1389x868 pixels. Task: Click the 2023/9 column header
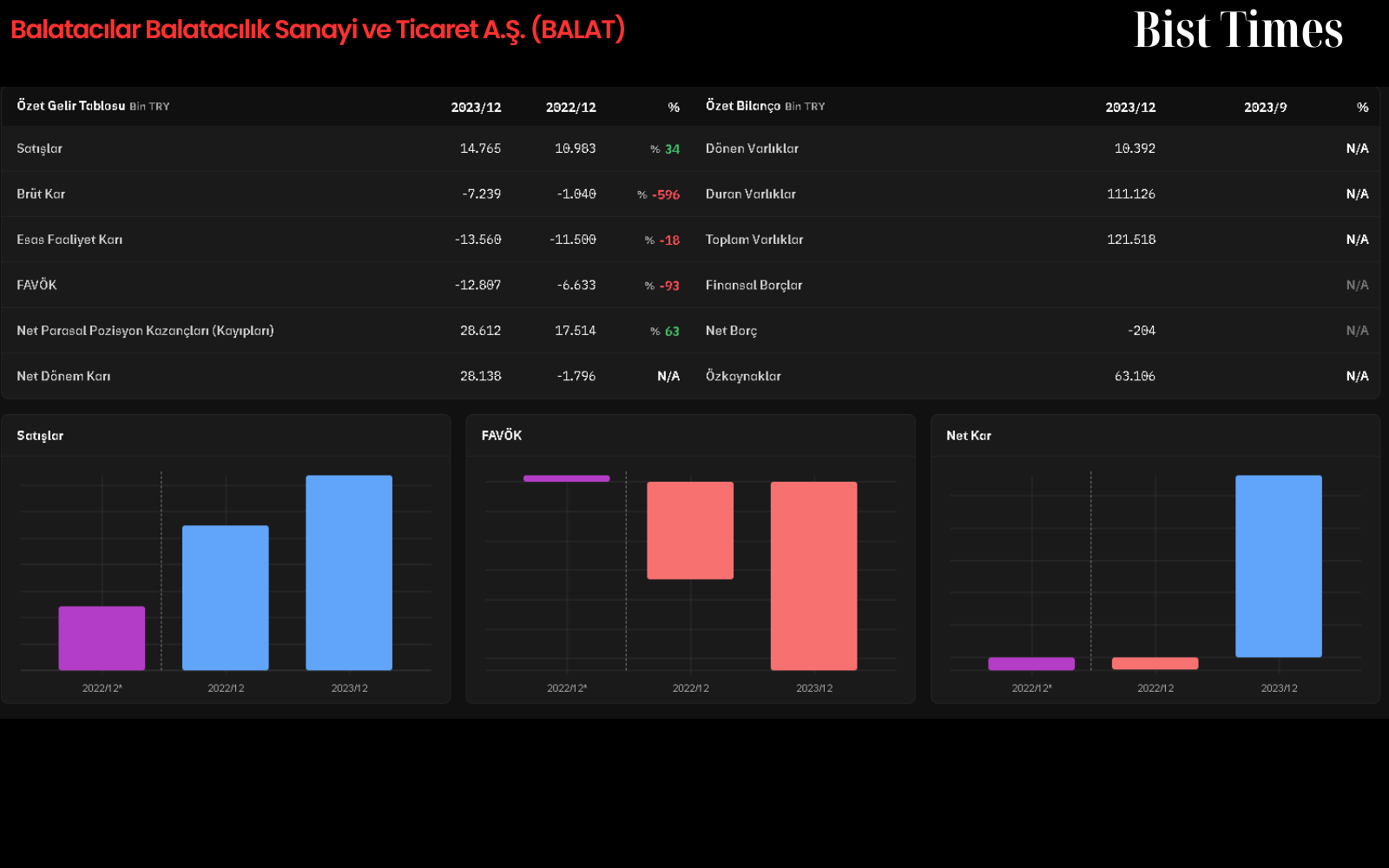pyautogui.click(x=1265, y=107)
